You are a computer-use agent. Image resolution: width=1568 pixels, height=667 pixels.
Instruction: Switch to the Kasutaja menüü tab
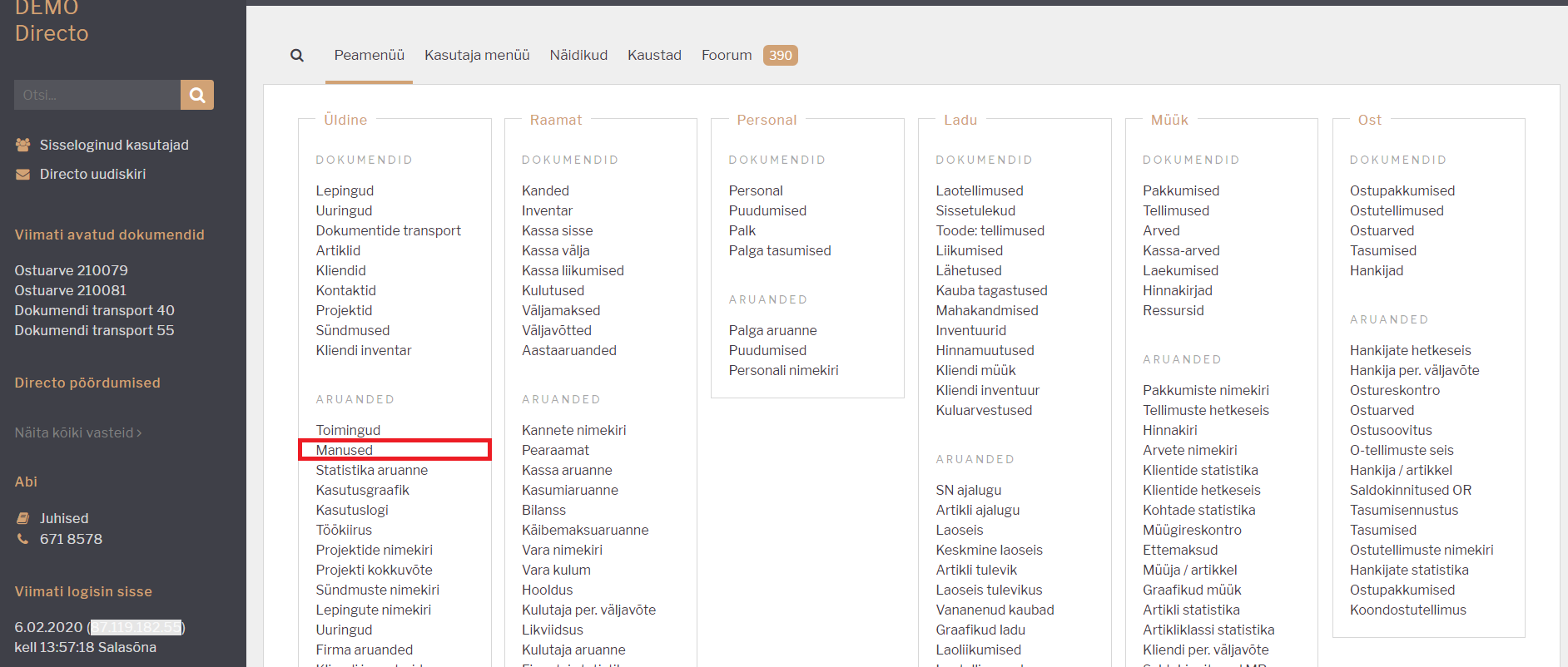(477, 55)
